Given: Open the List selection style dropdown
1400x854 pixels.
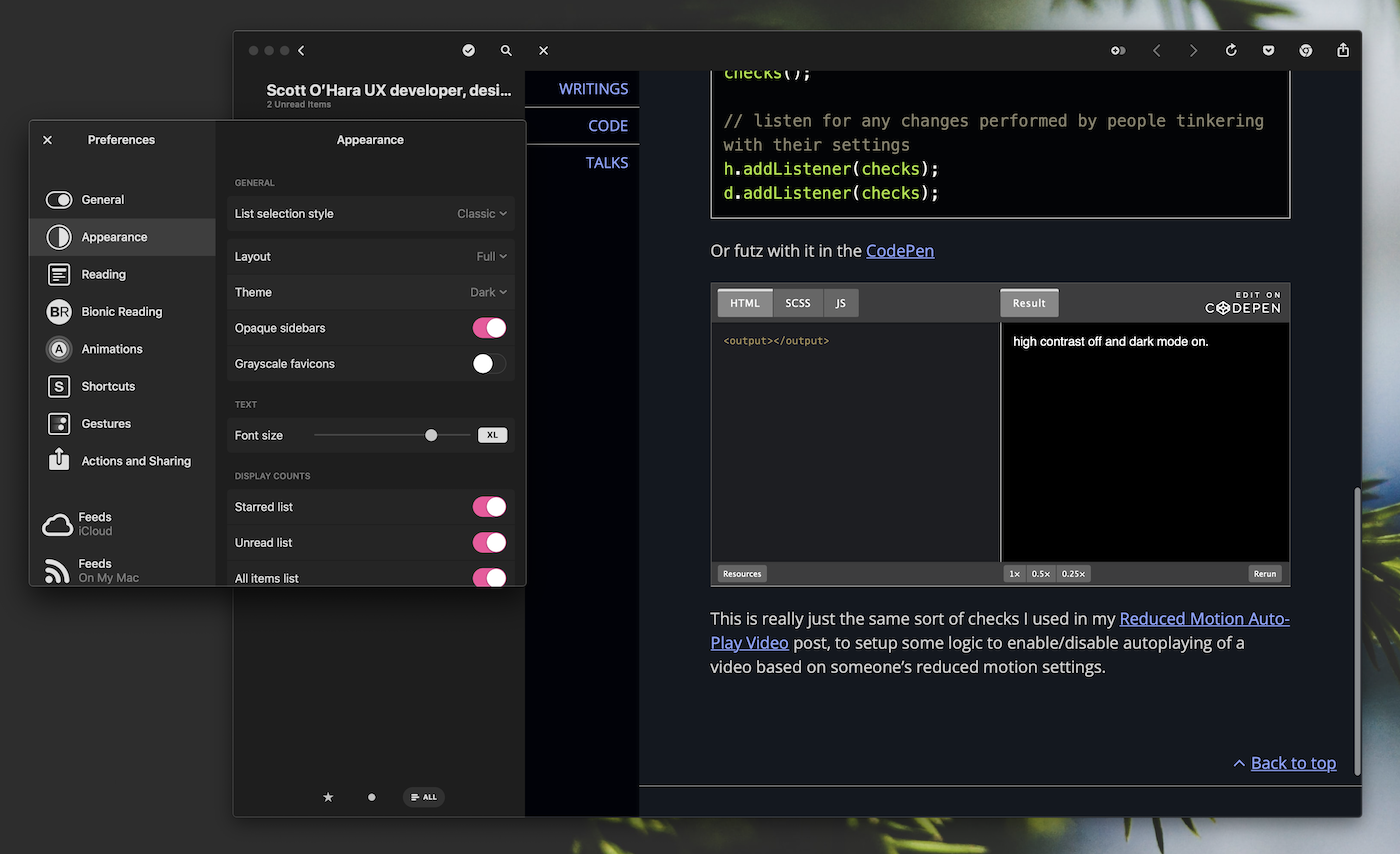Looking at the screenshot, I should pos(482,214).
